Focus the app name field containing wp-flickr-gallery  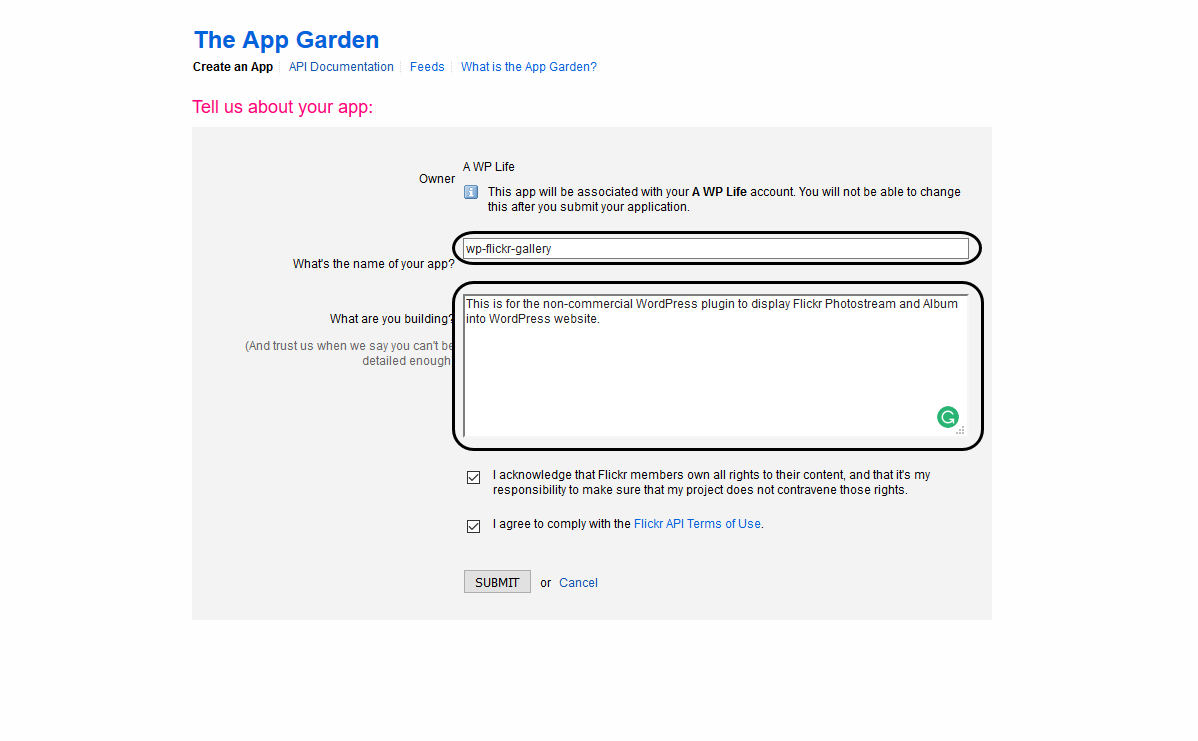[715, 249]
